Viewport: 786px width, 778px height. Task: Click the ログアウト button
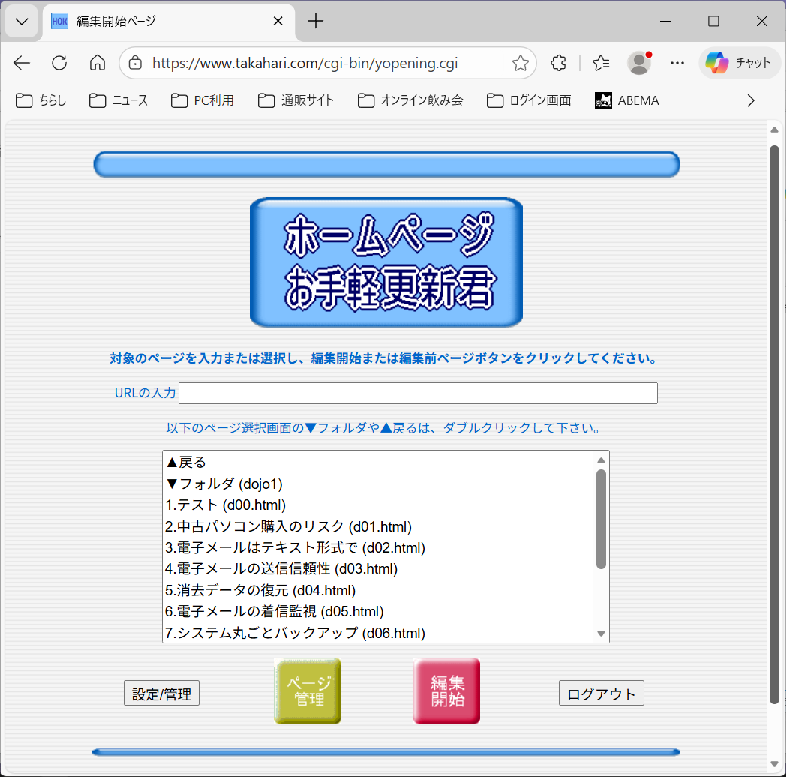pos(600,693)
